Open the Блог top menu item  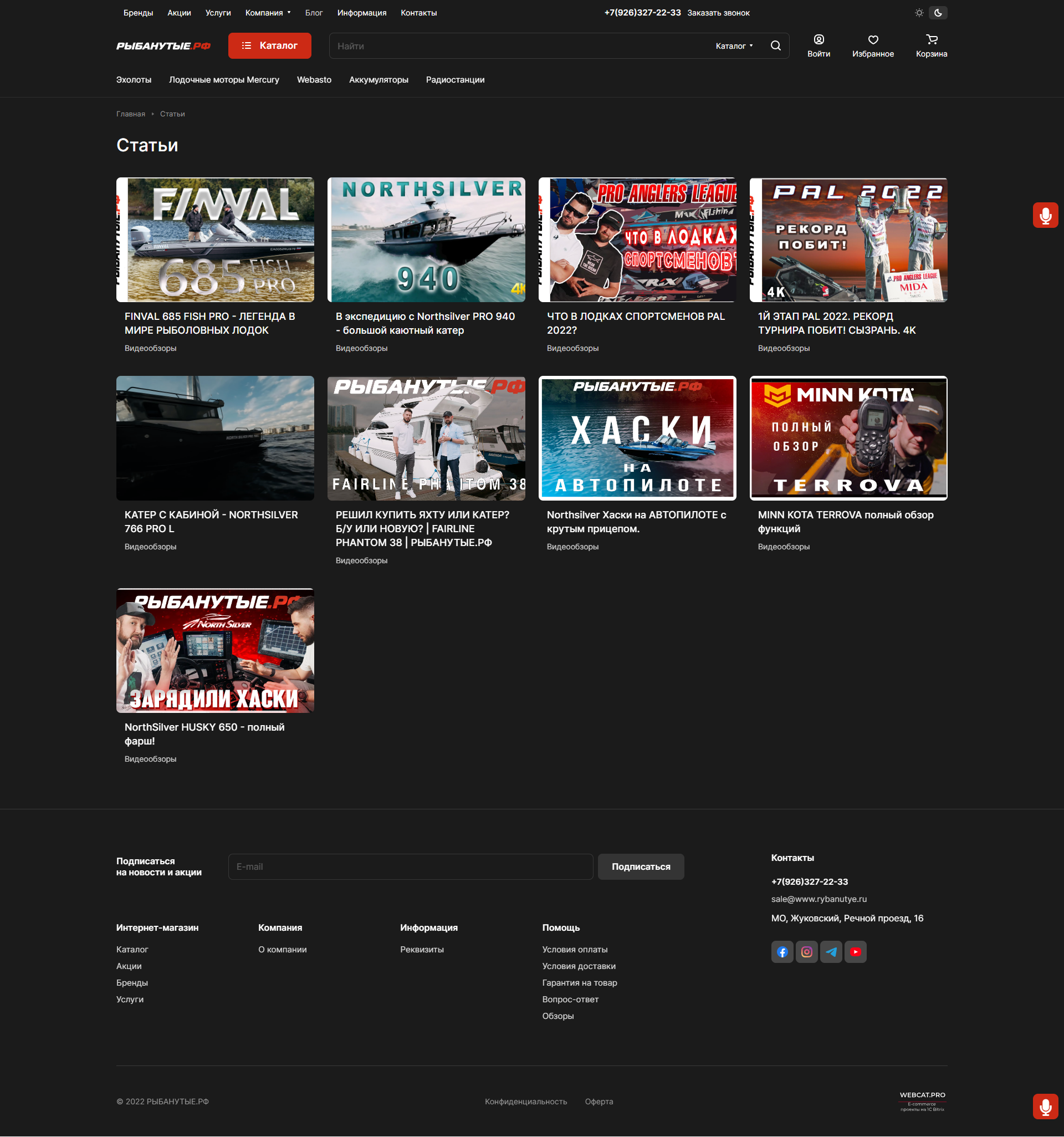tap(314, 13)
